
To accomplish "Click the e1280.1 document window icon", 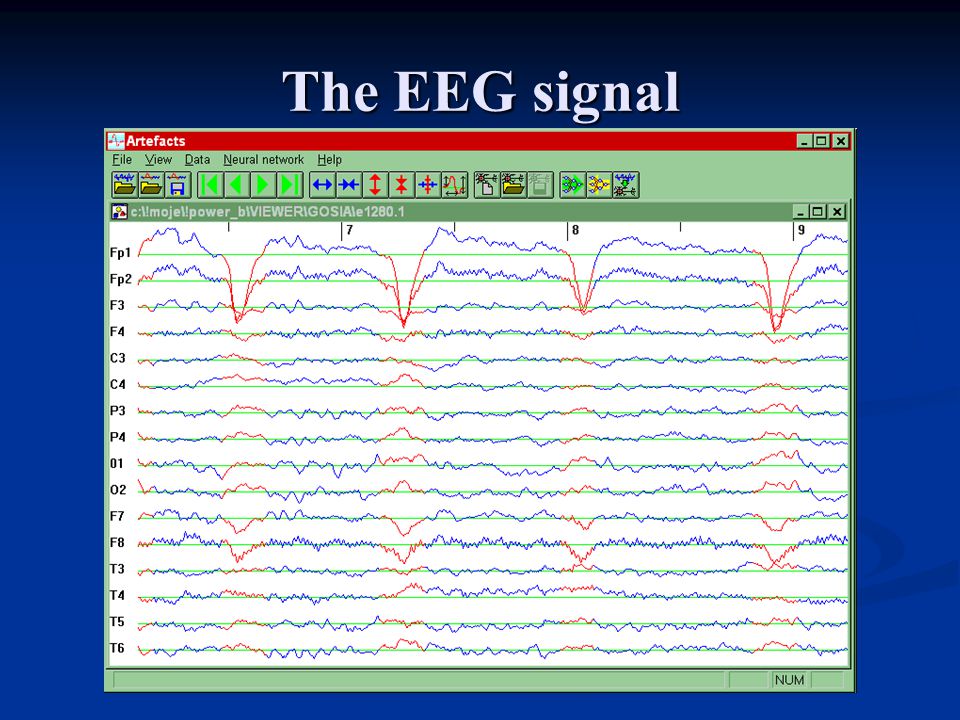I will (119, 212).
